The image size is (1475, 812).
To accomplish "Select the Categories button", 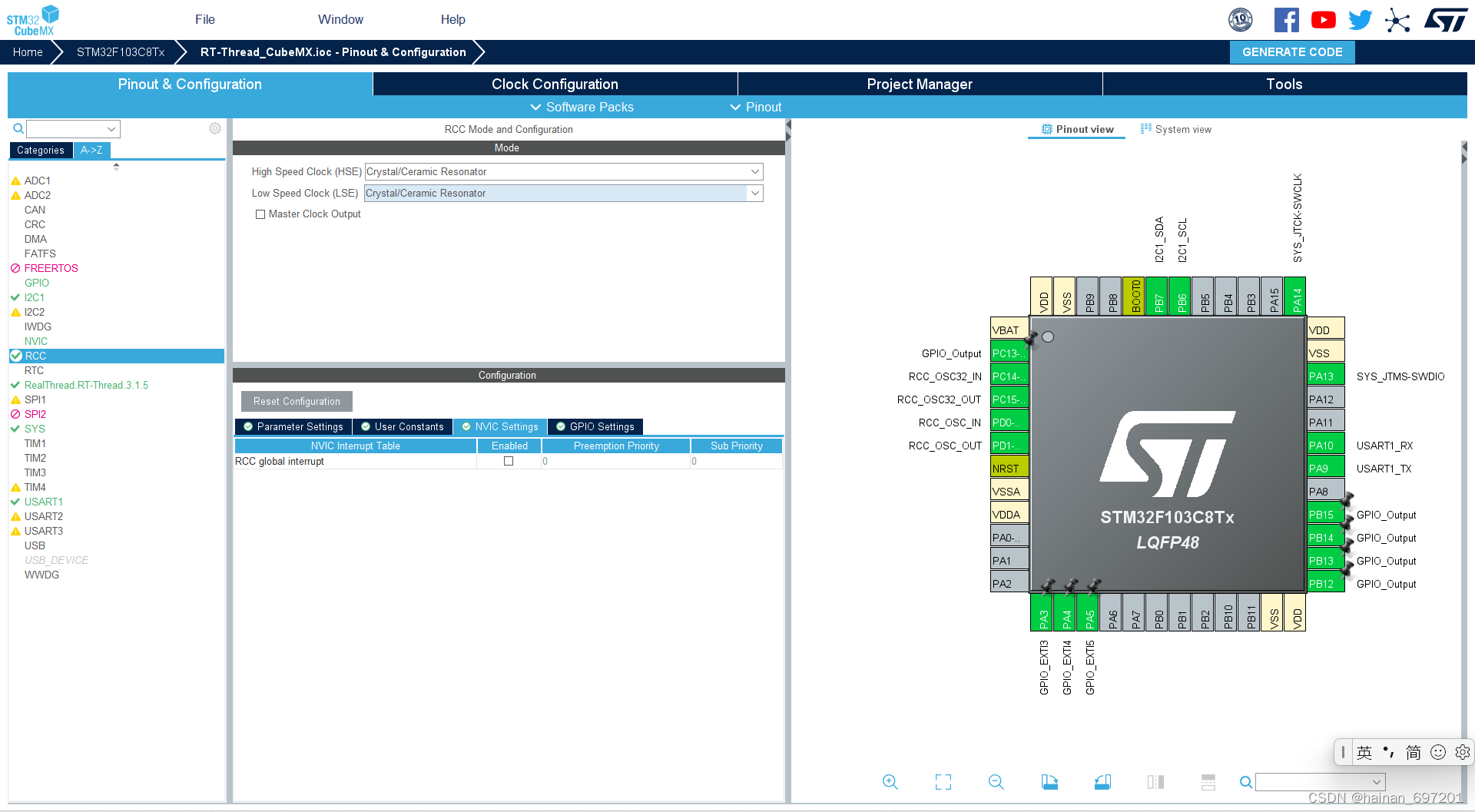I will pos(41,150).
